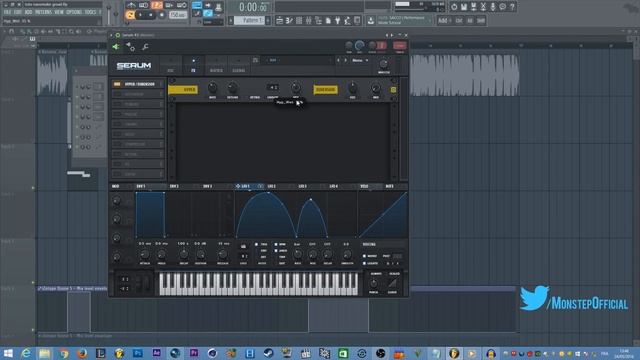Image resolution: width=640 pixels, height=360 pixels.
Task: Toggle the Hyper/Dimension effect on switch
Action: [x=117, y=84]
